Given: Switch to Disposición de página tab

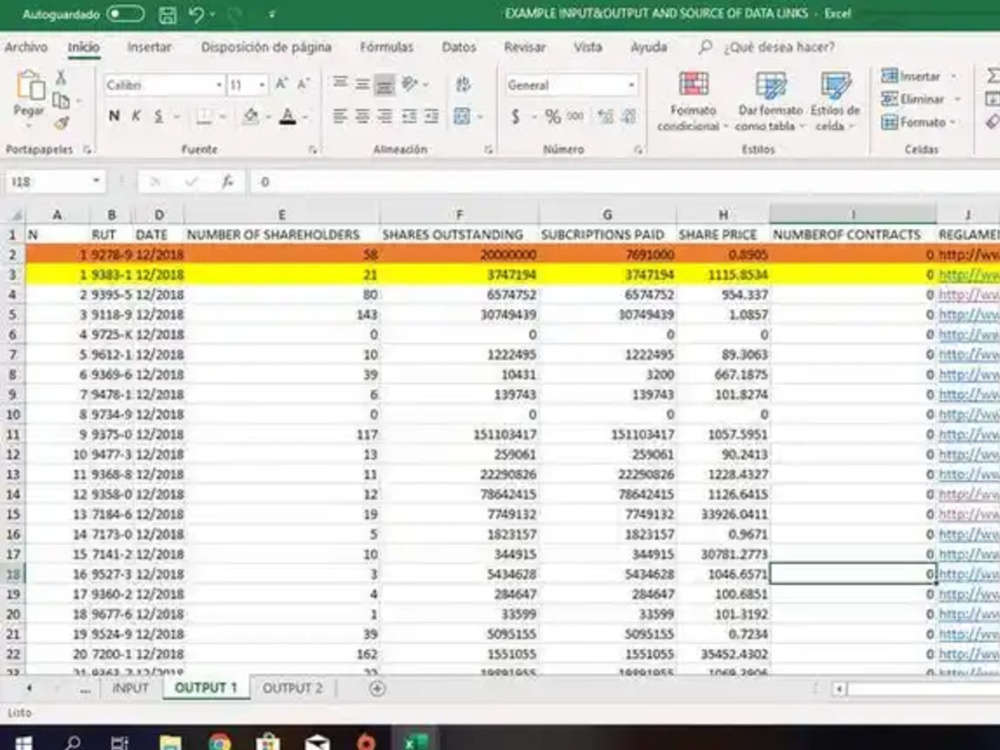Looking at the screenshot, I should pos(266,47).
